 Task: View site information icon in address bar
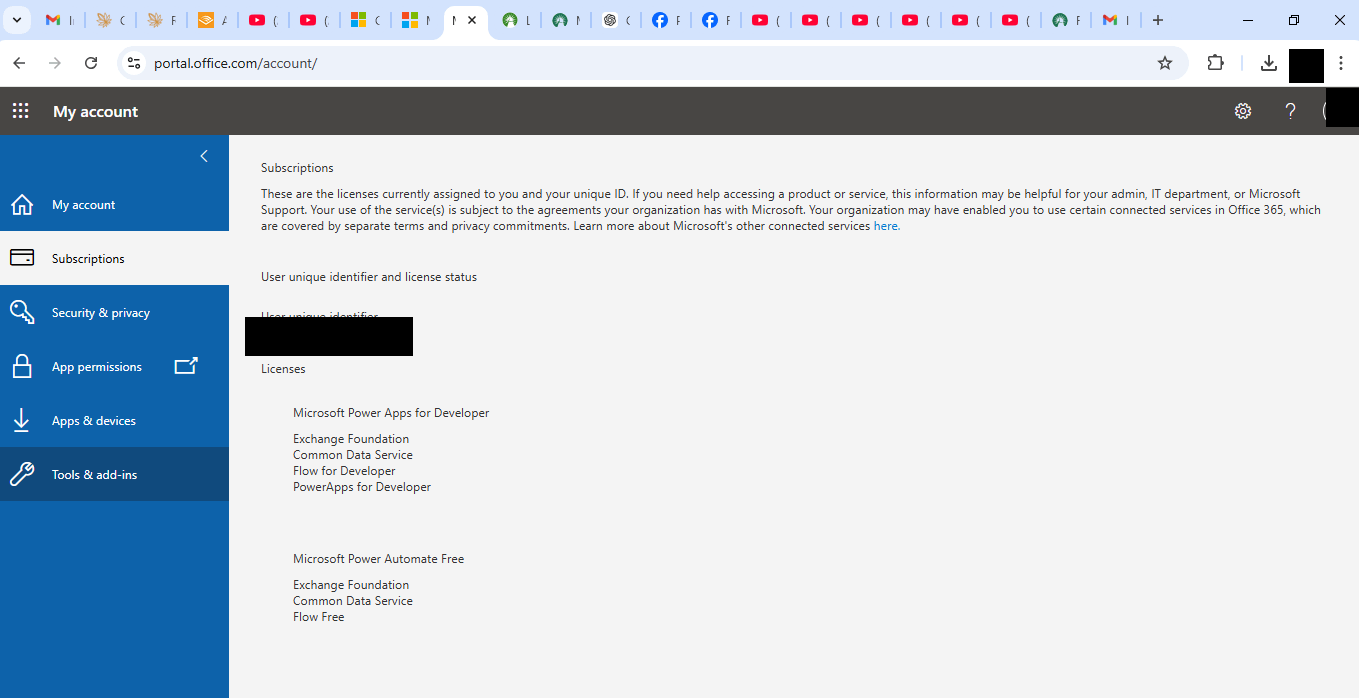coord(133,63)
